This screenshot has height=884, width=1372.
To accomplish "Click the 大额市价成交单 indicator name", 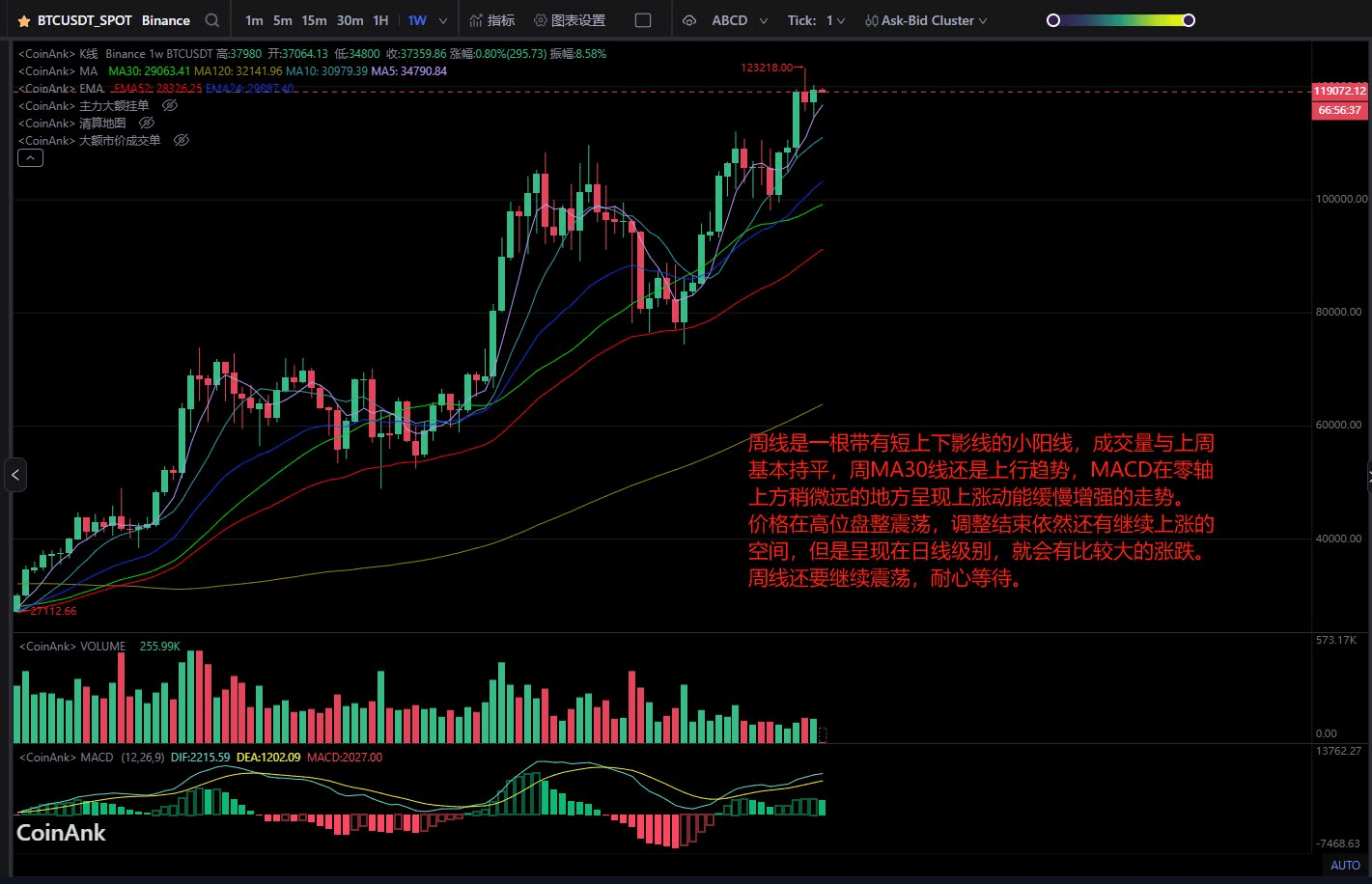I will [x=120, y=140].
